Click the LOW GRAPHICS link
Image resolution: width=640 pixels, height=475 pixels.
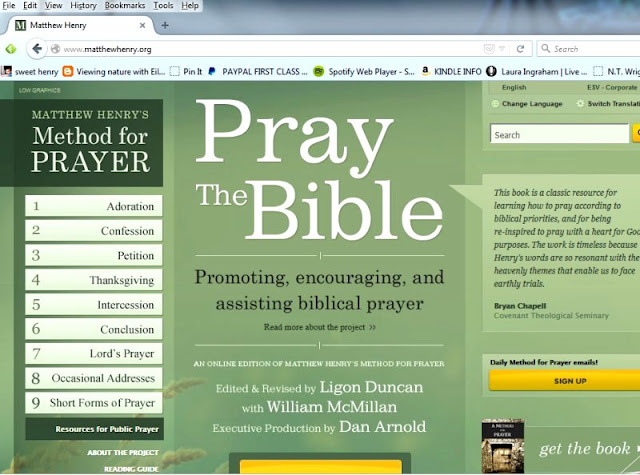coord(40,90)
